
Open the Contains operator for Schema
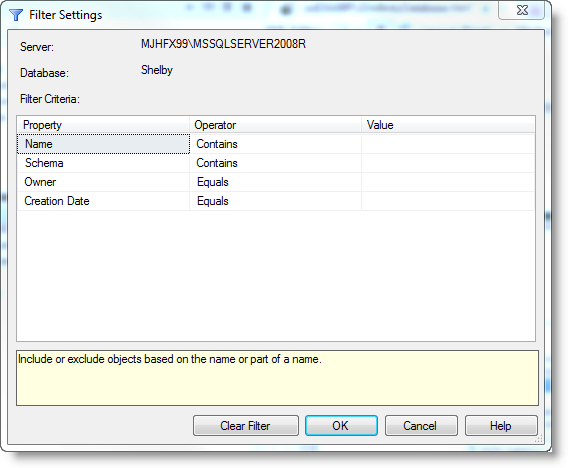[x=275, y=163]
